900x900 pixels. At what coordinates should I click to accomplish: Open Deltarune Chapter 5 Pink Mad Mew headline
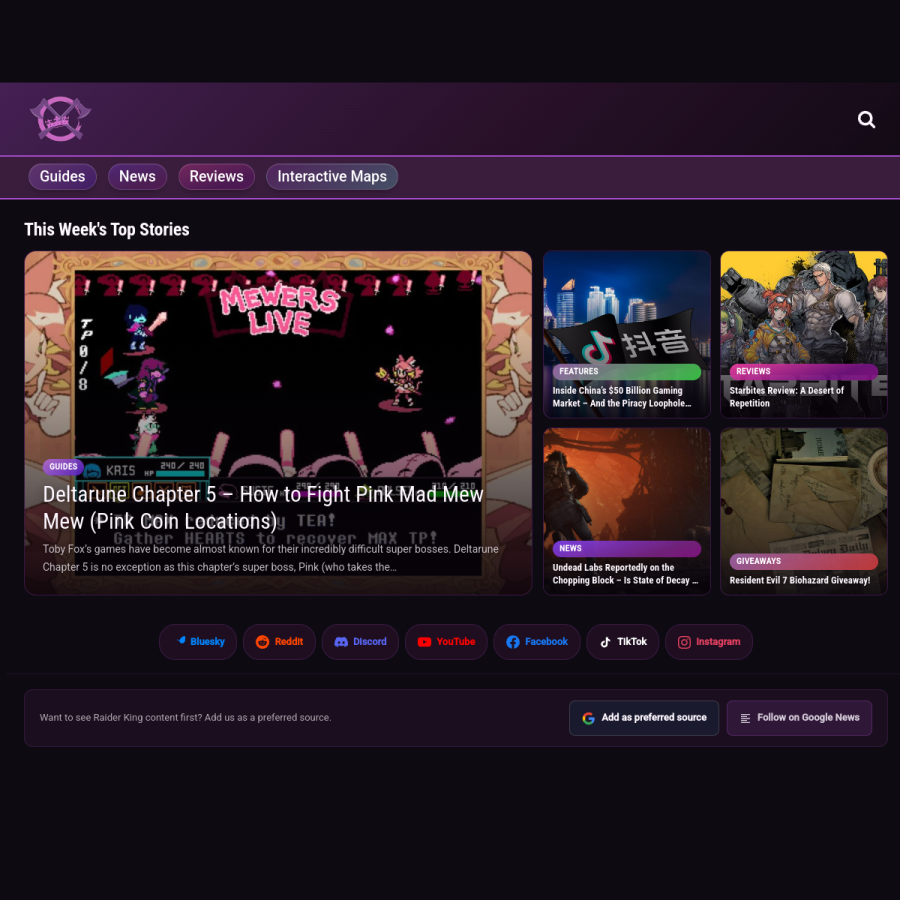coord(263,507)
